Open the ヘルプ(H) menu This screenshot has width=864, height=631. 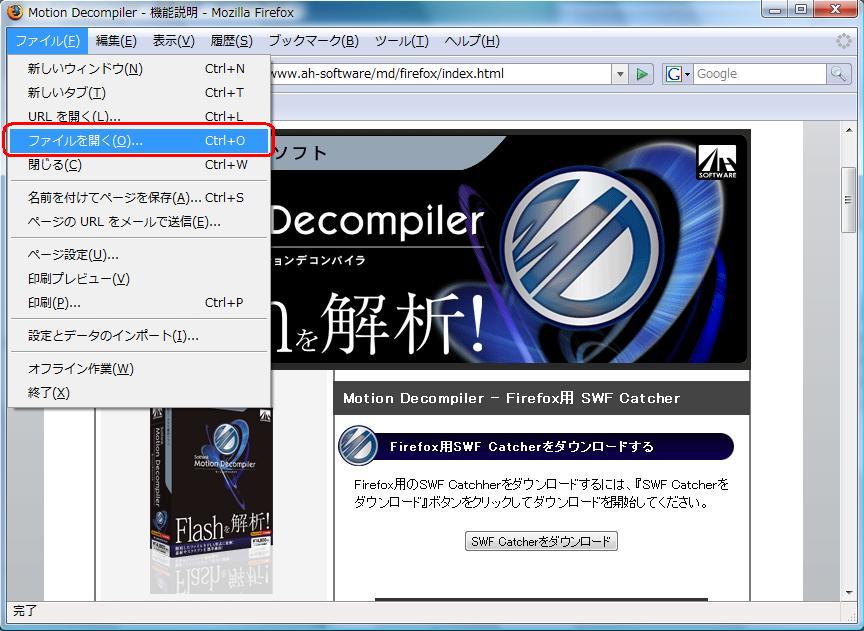point(472,41)
